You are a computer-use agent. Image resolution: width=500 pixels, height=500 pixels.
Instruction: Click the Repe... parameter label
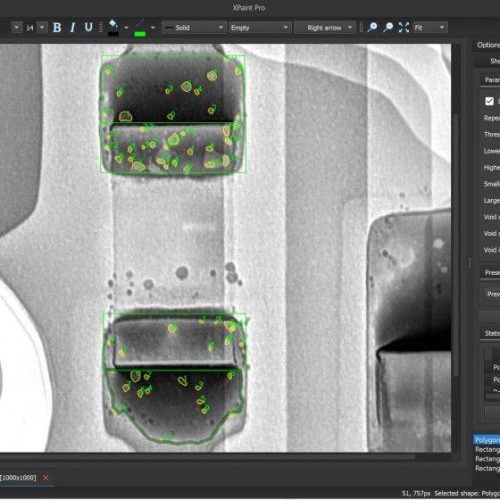coord(492,118)
